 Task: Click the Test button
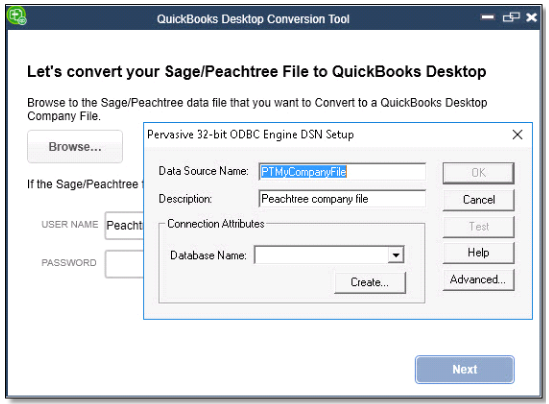pos(478,227)
